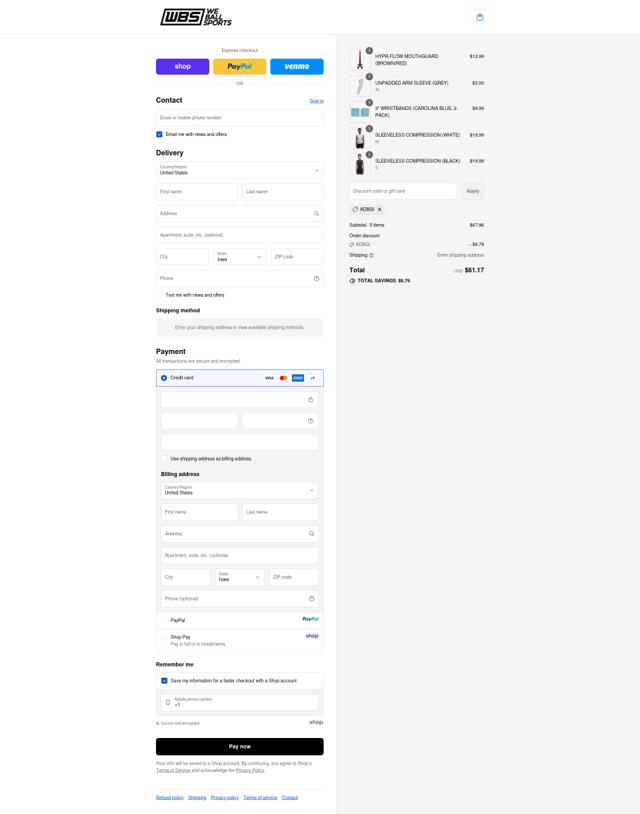640x814 pixels.
Task: Open the cart bag icon in header
Action: click(480, 17)
